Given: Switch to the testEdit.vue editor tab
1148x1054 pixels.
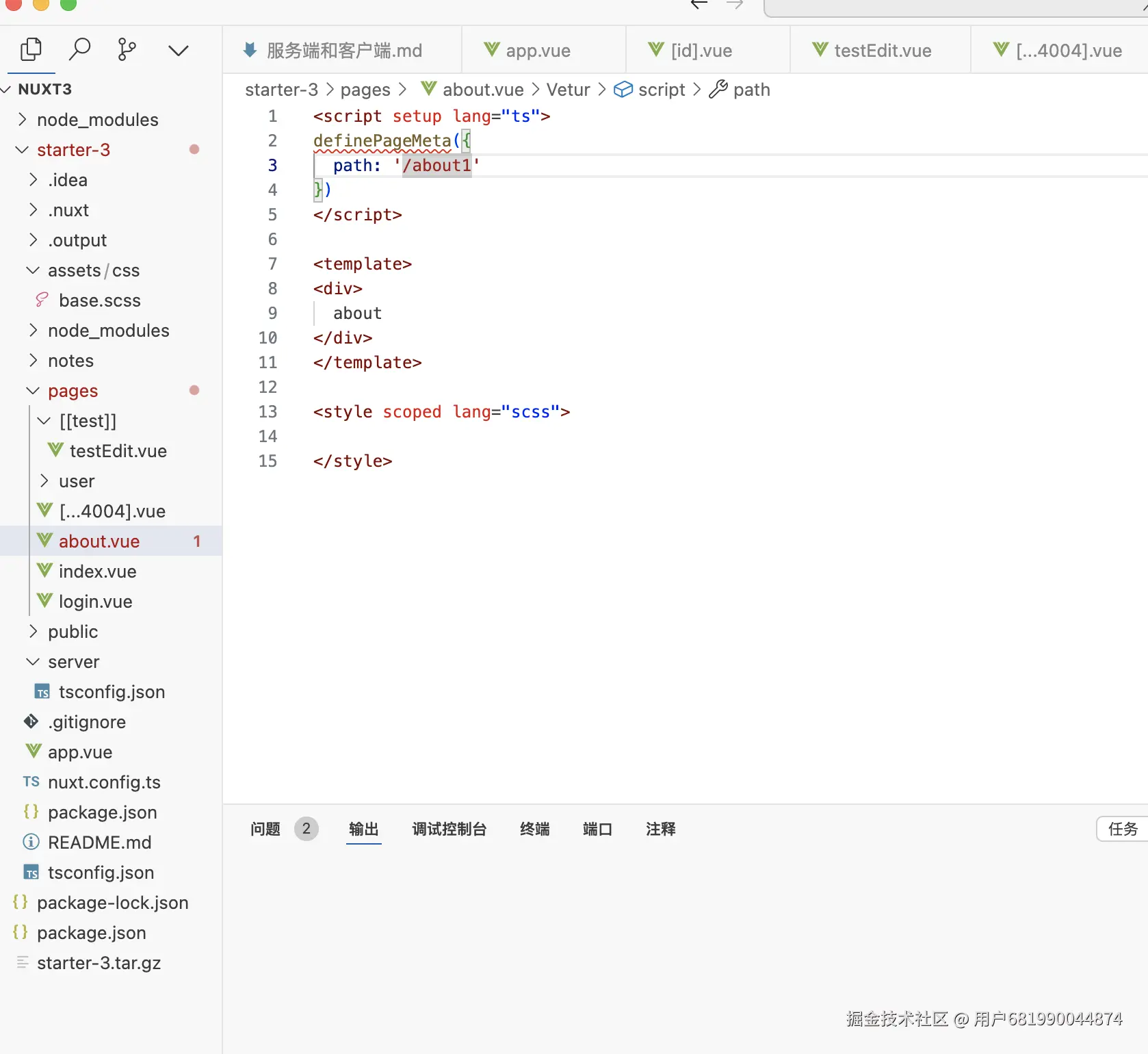Looking at the screenshot, I should 880,51.
